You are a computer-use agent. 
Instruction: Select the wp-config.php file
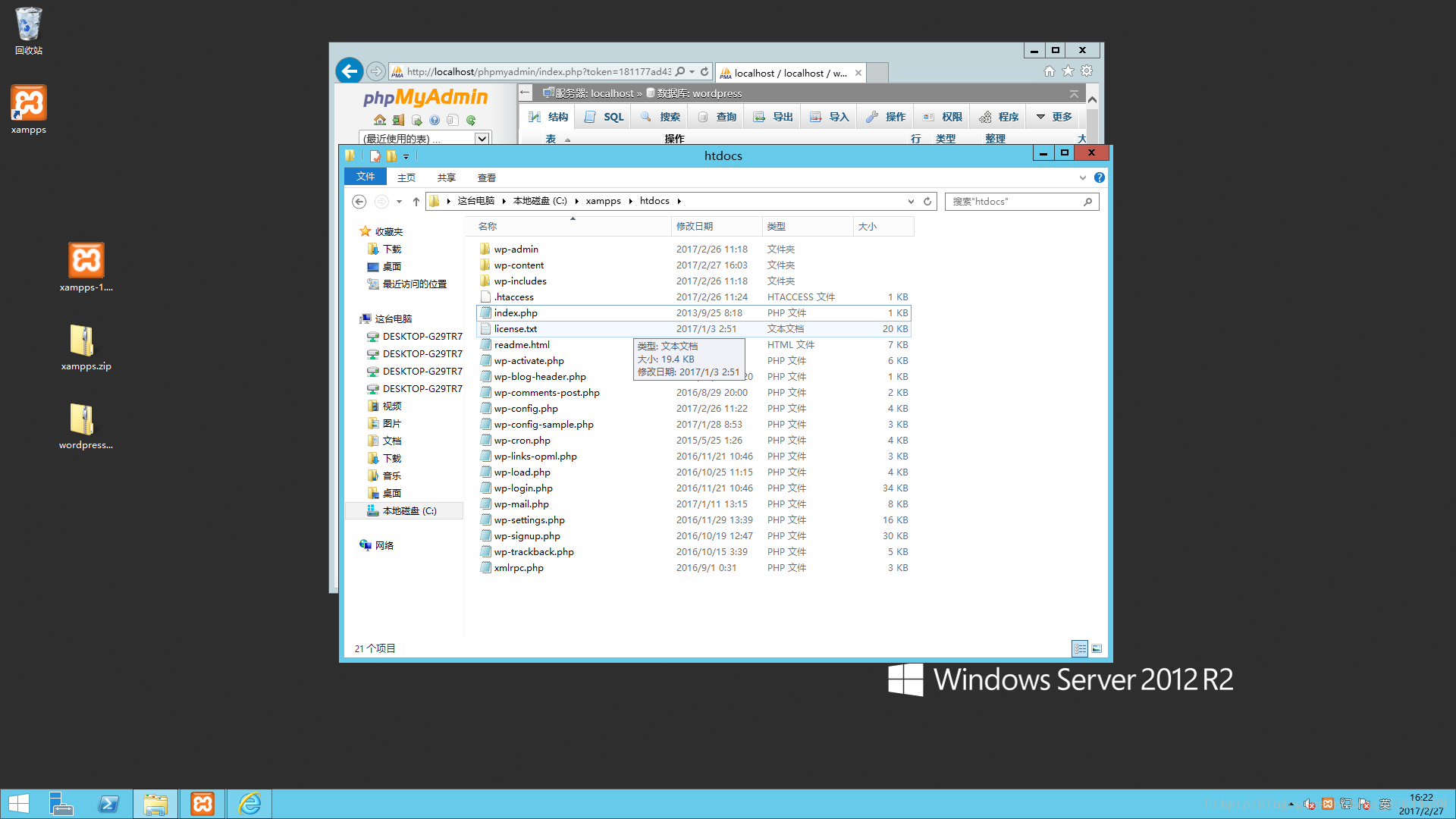[x=526, y=409]
